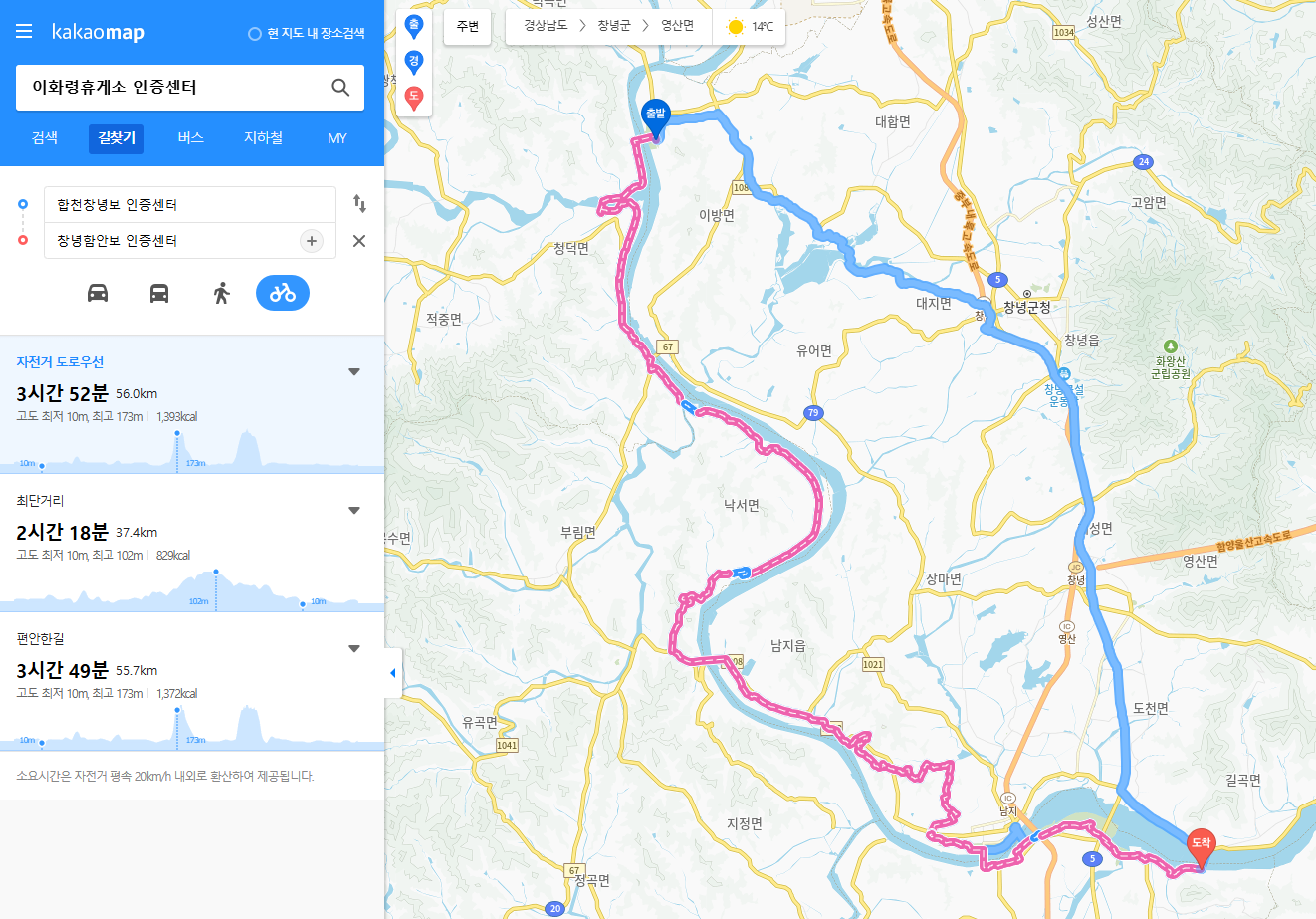Select the bicycle route mode icon

[283, 293]
